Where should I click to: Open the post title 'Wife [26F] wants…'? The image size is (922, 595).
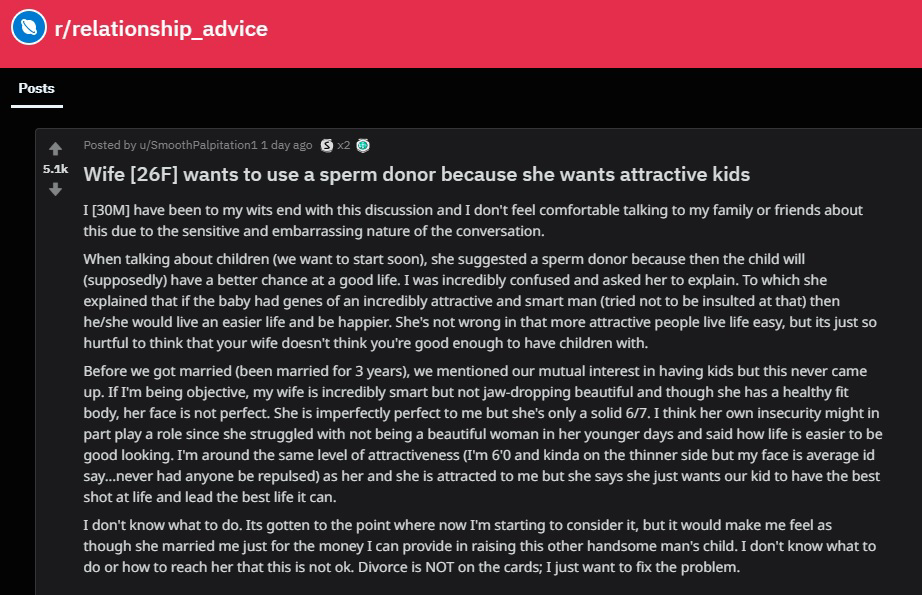tap(416, 175)
